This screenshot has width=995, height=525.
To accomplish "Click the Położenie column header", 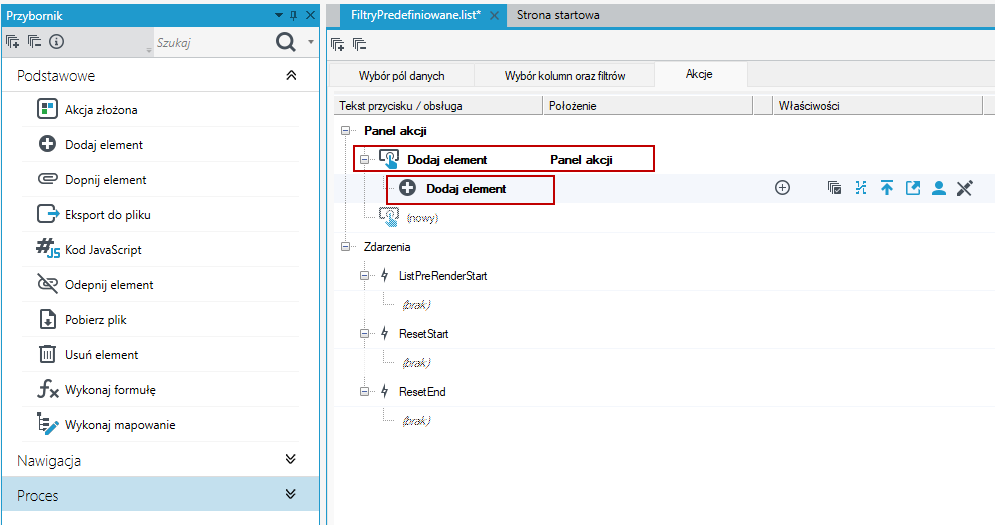I will pos(647,105).
